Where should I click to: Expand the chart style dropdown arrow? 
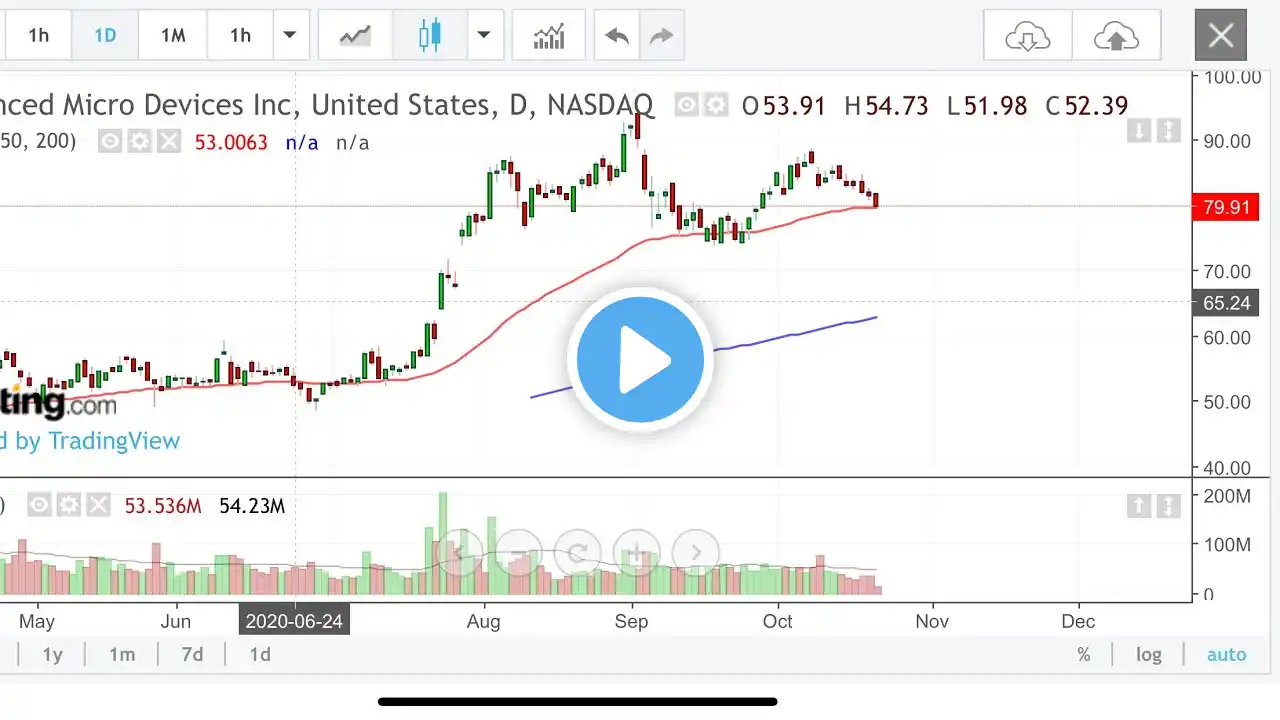tap(484, 36)
